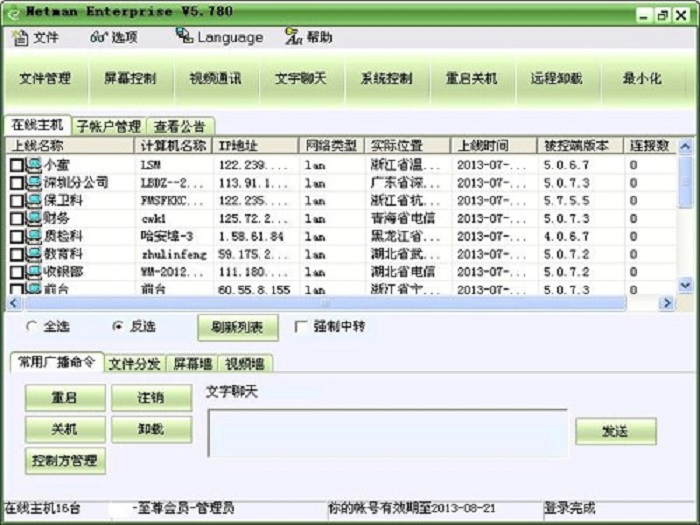Select the 反选 radio button
This screenshot has width=700, height=525.
click(118, 326)
